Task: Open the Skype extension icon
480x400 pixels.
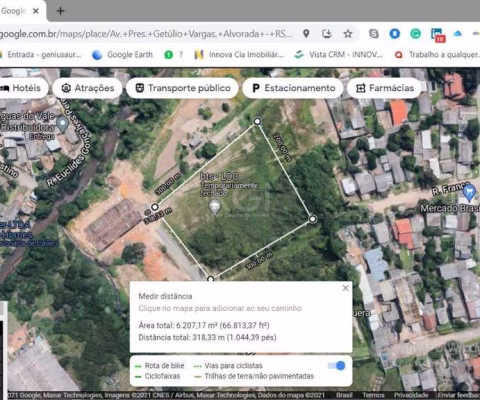Action: click(x=374, y=34)
